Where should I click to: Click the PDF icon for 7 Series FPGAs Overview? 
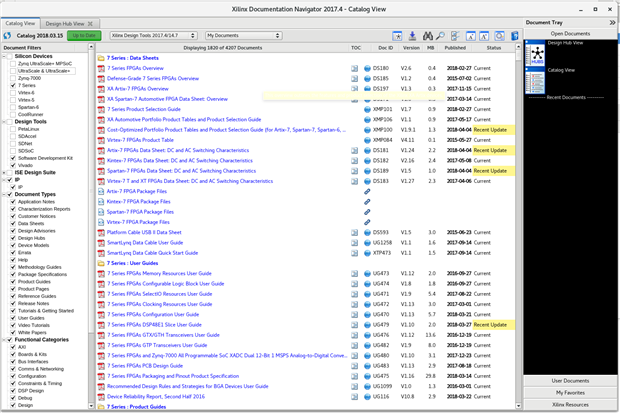pos(101,68)
